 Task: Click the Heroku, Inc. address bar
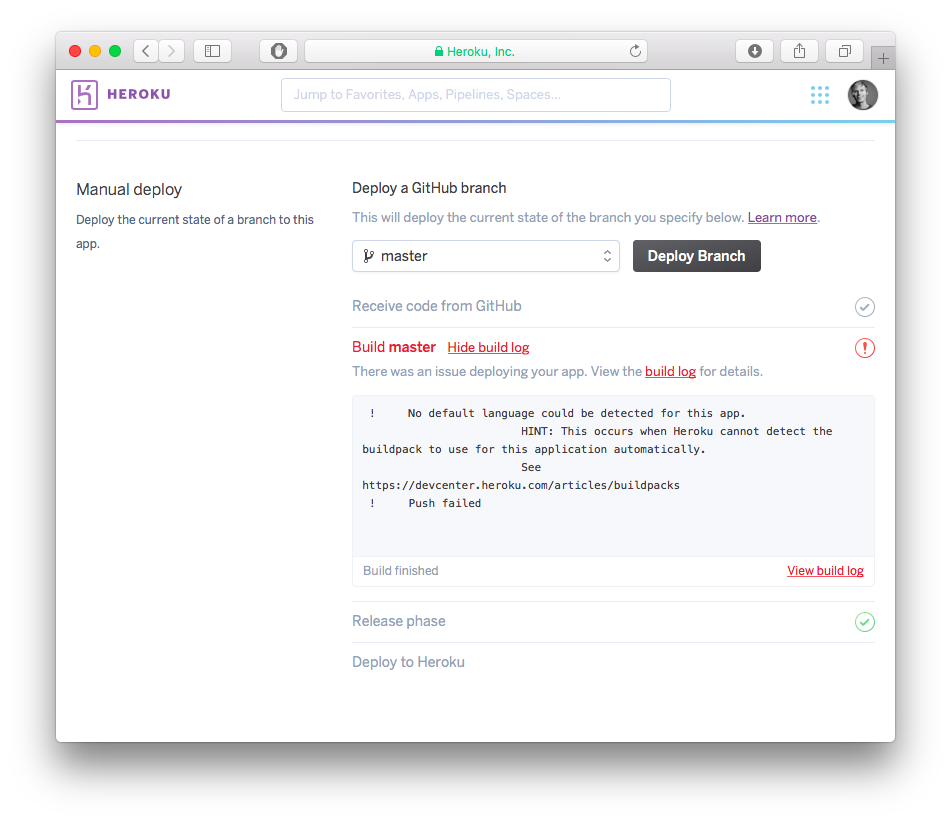(x=476, y=51)
